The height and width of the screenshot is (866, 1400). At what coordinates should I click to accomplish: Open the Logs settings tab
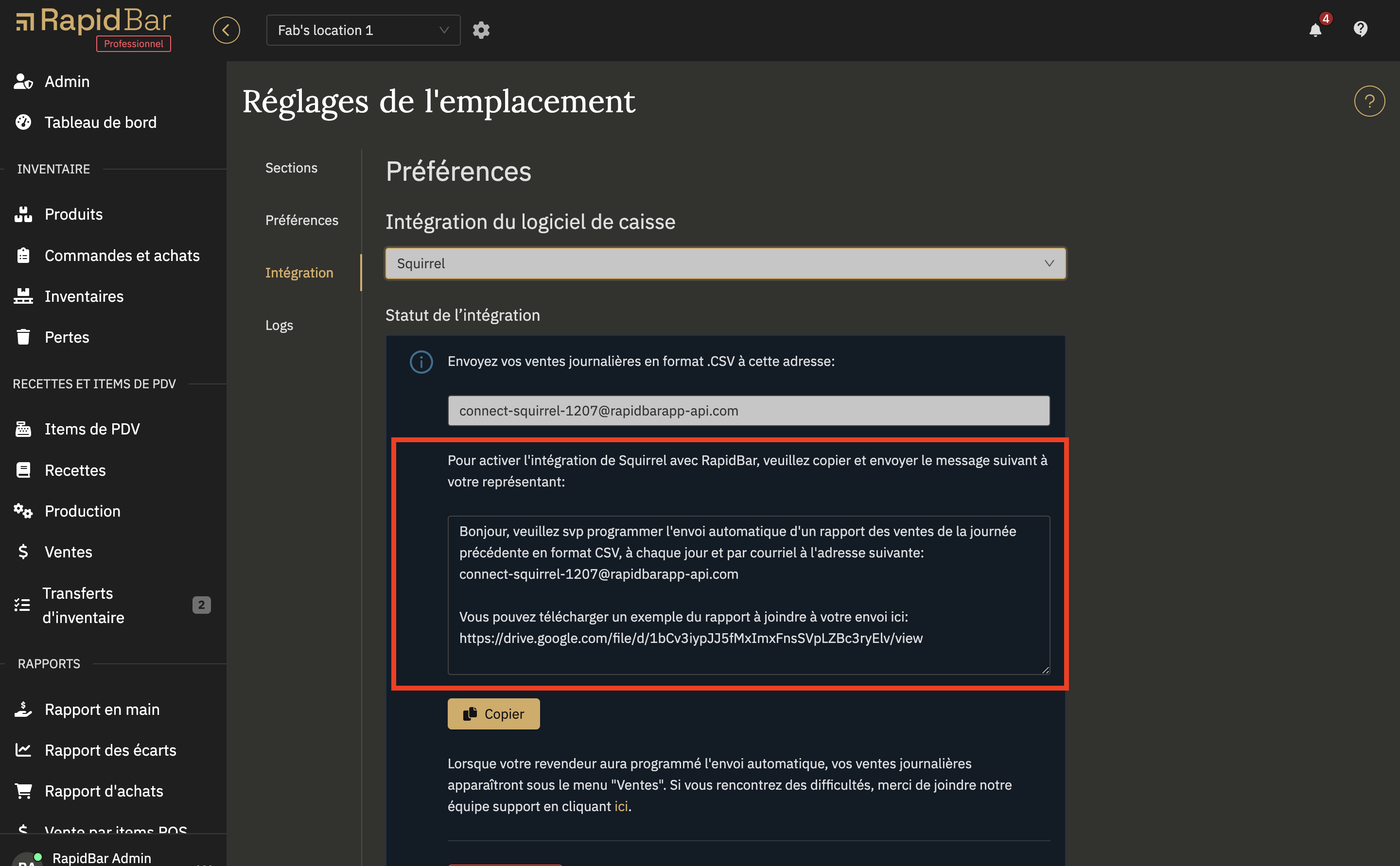tap(279, 325)
